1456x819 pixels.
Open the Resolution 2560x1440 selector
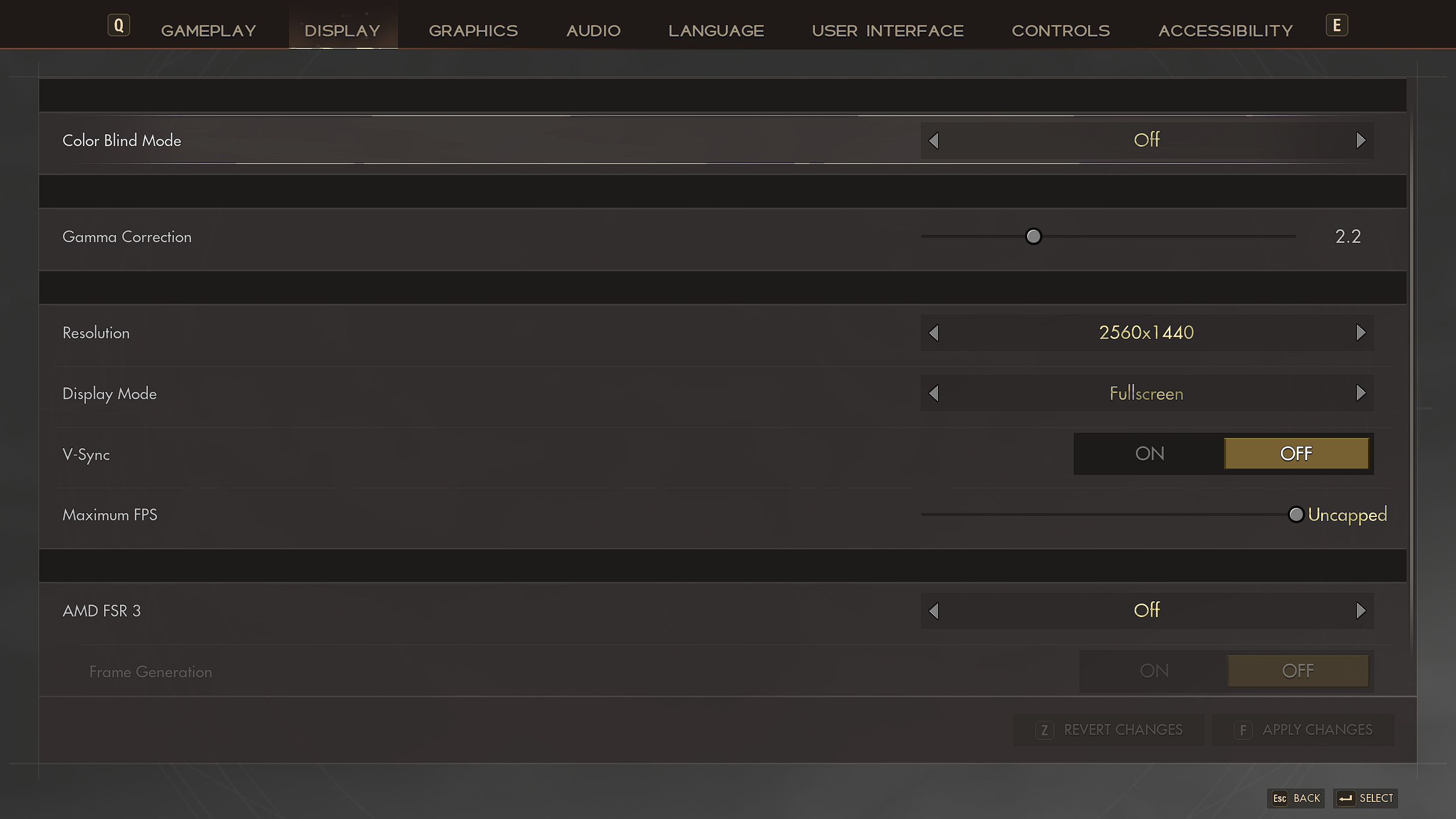point(1146,333)
